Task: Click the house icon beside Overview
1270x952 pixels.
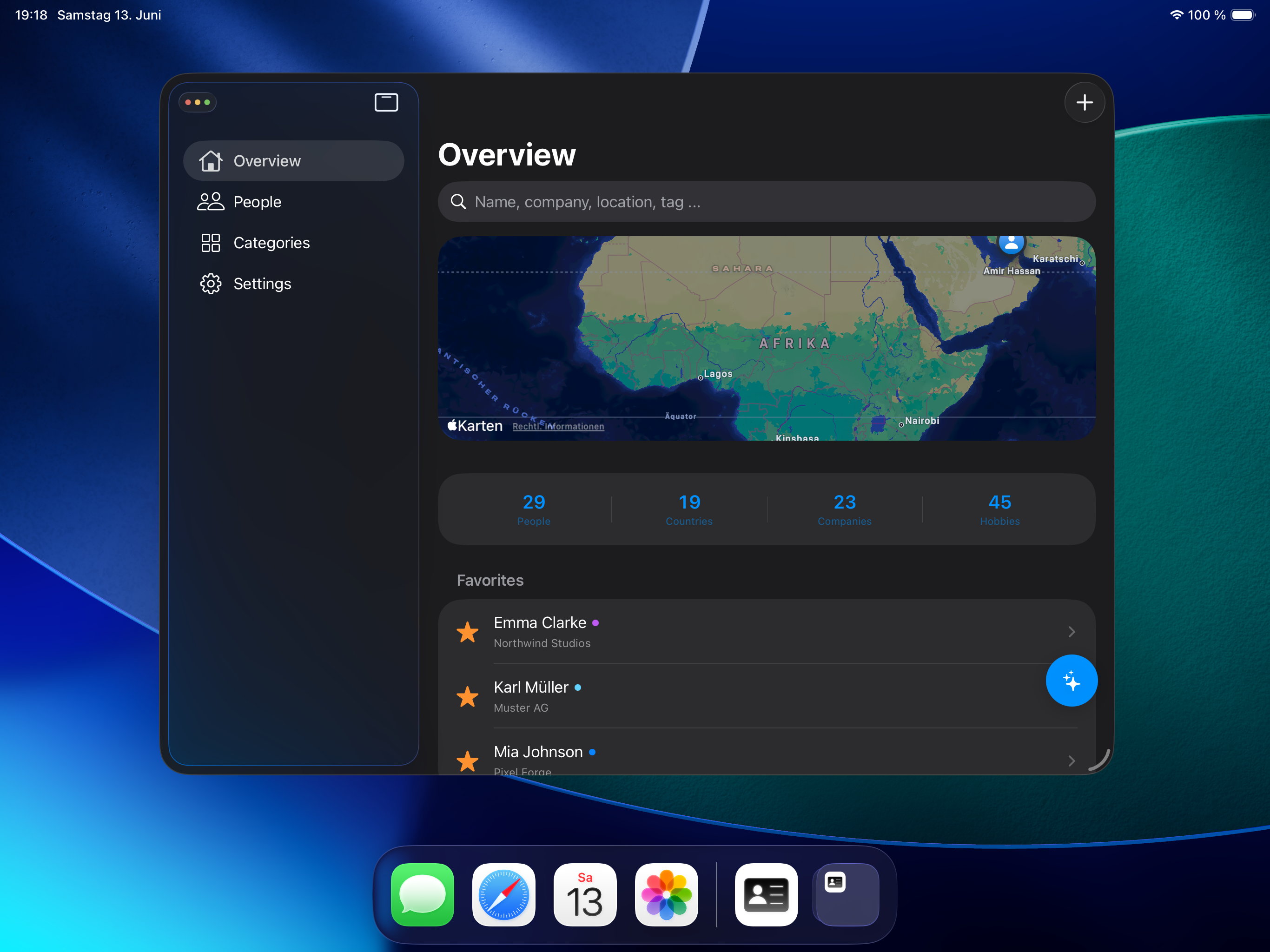Action: click(211, 161)
